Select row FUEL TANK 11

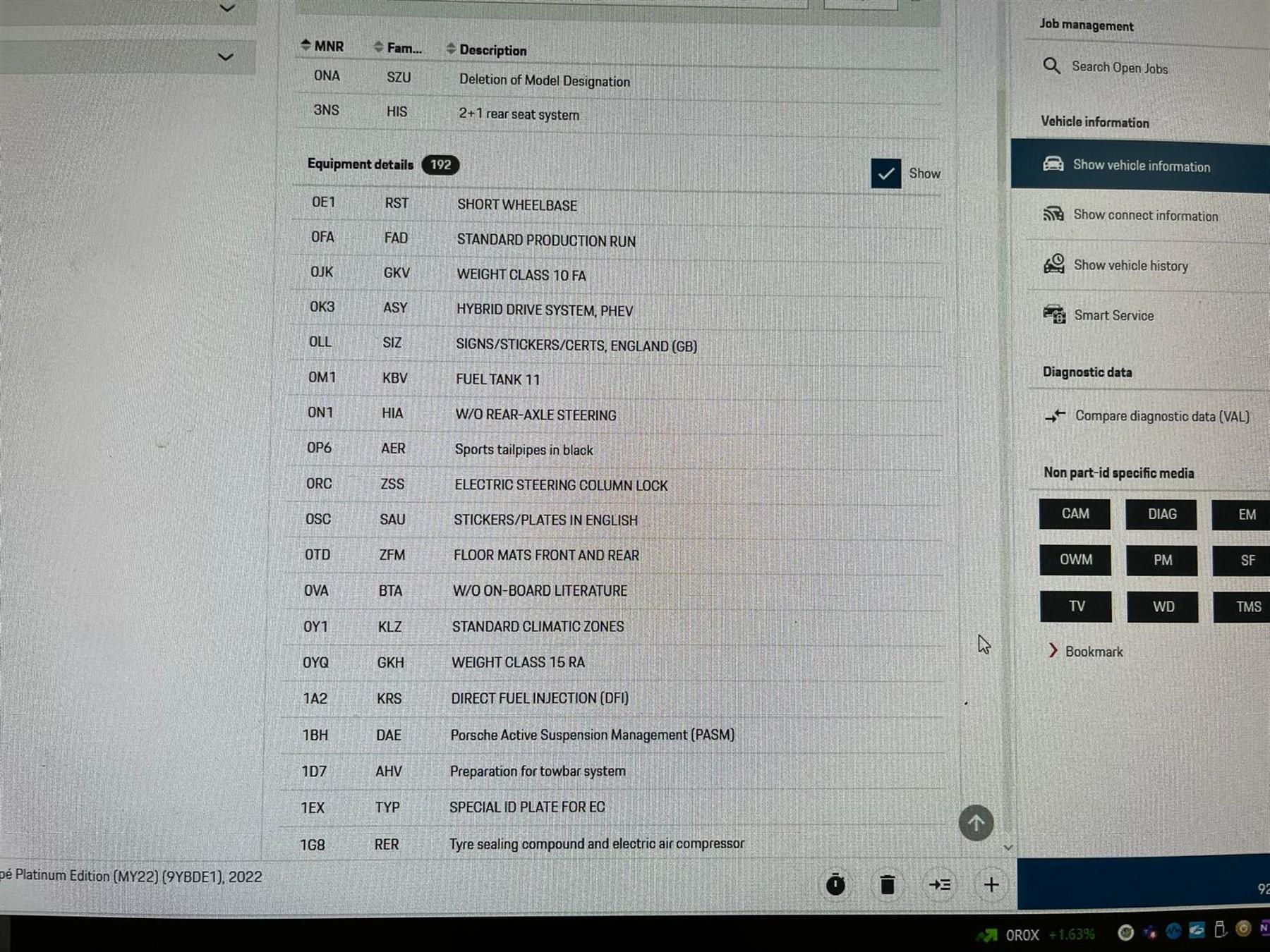click(x=615, y=379)
